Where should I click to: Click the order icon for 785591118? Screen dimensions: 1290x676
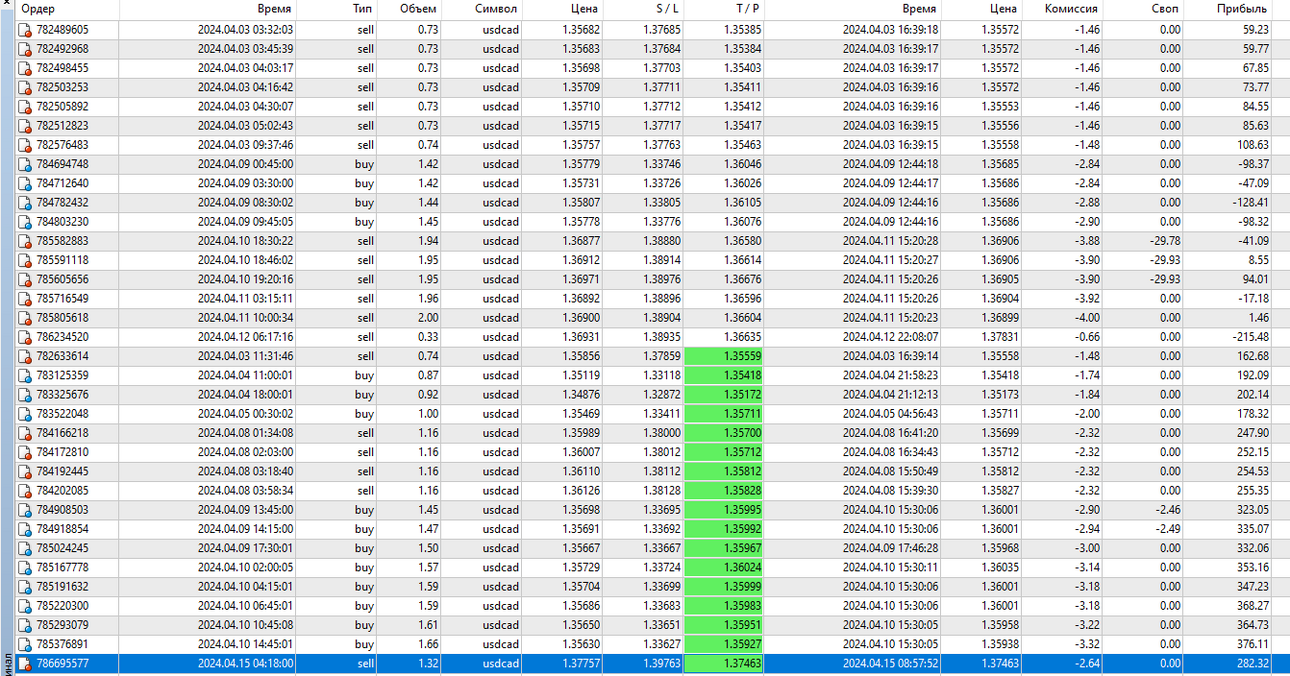25,260
